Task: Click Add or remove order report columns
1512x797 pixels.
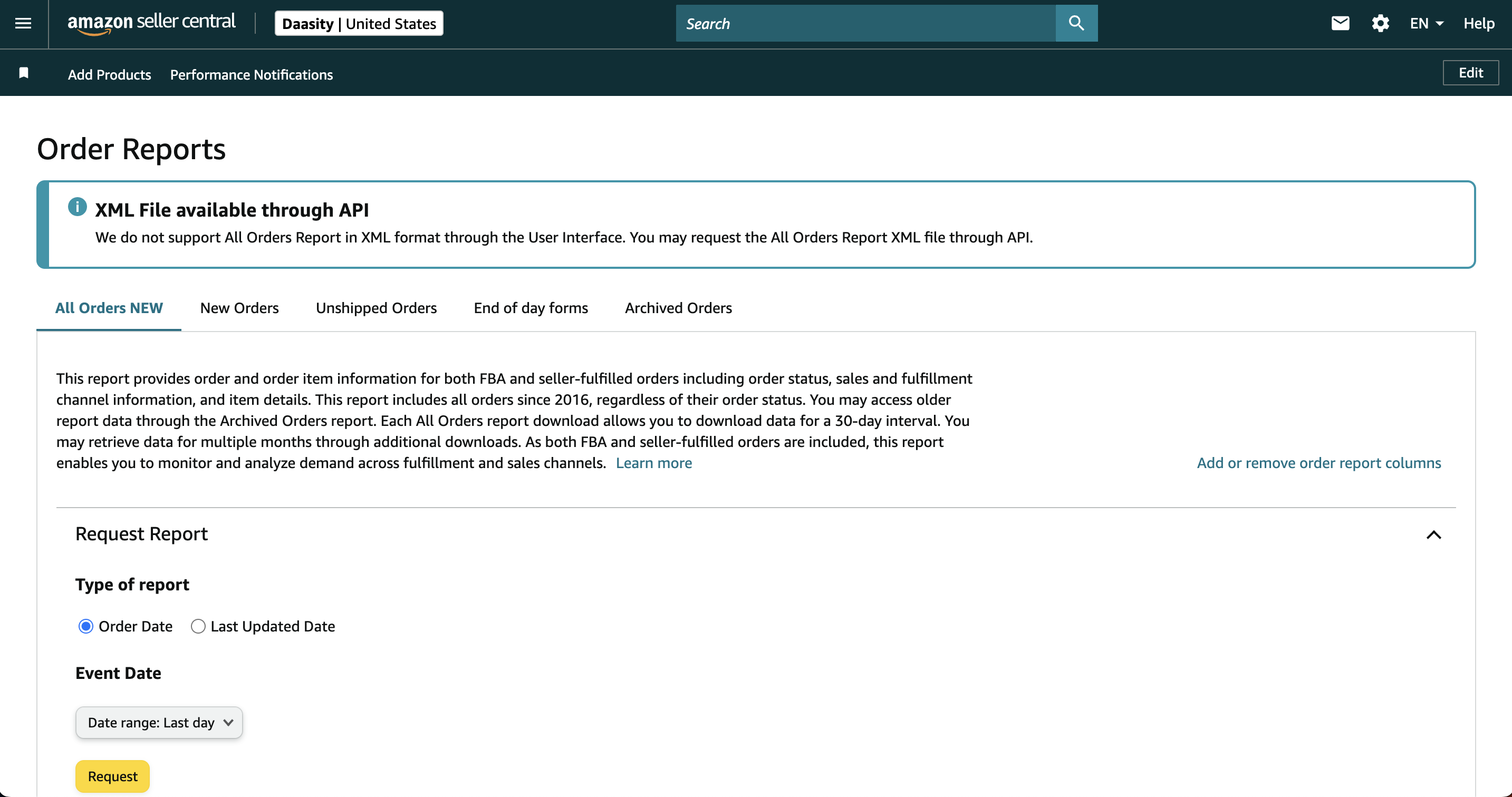Action: [x=1318, y=463]
